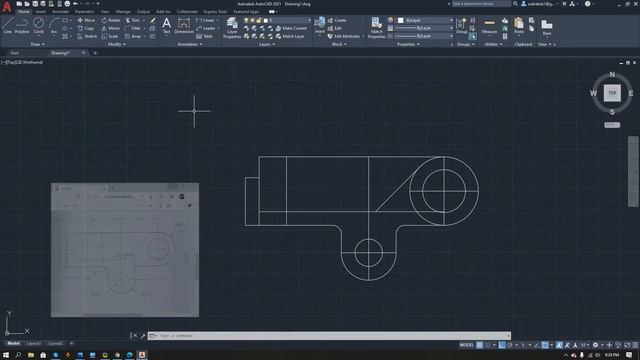This screenshot has width=640, height=360.
Task: Expand the Properties panel
Action: (x=409, y=44)
